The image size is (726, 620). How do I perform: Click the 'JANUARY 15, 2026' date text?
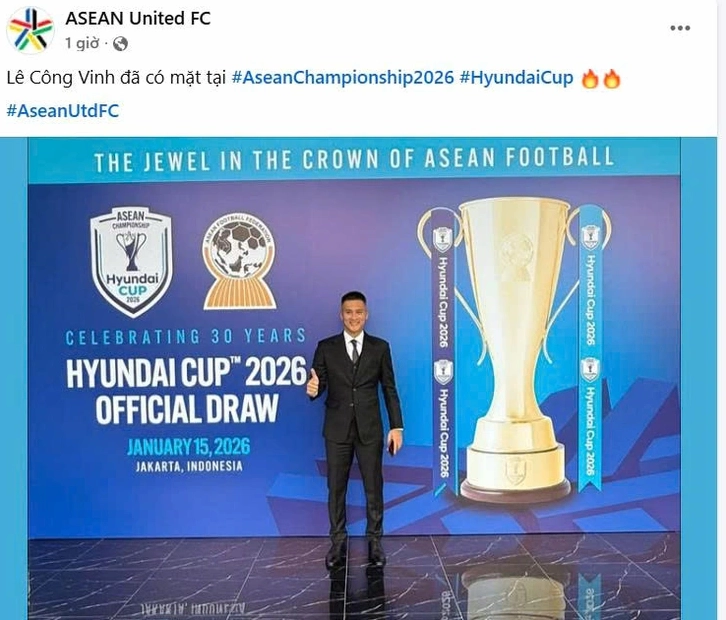188,446
